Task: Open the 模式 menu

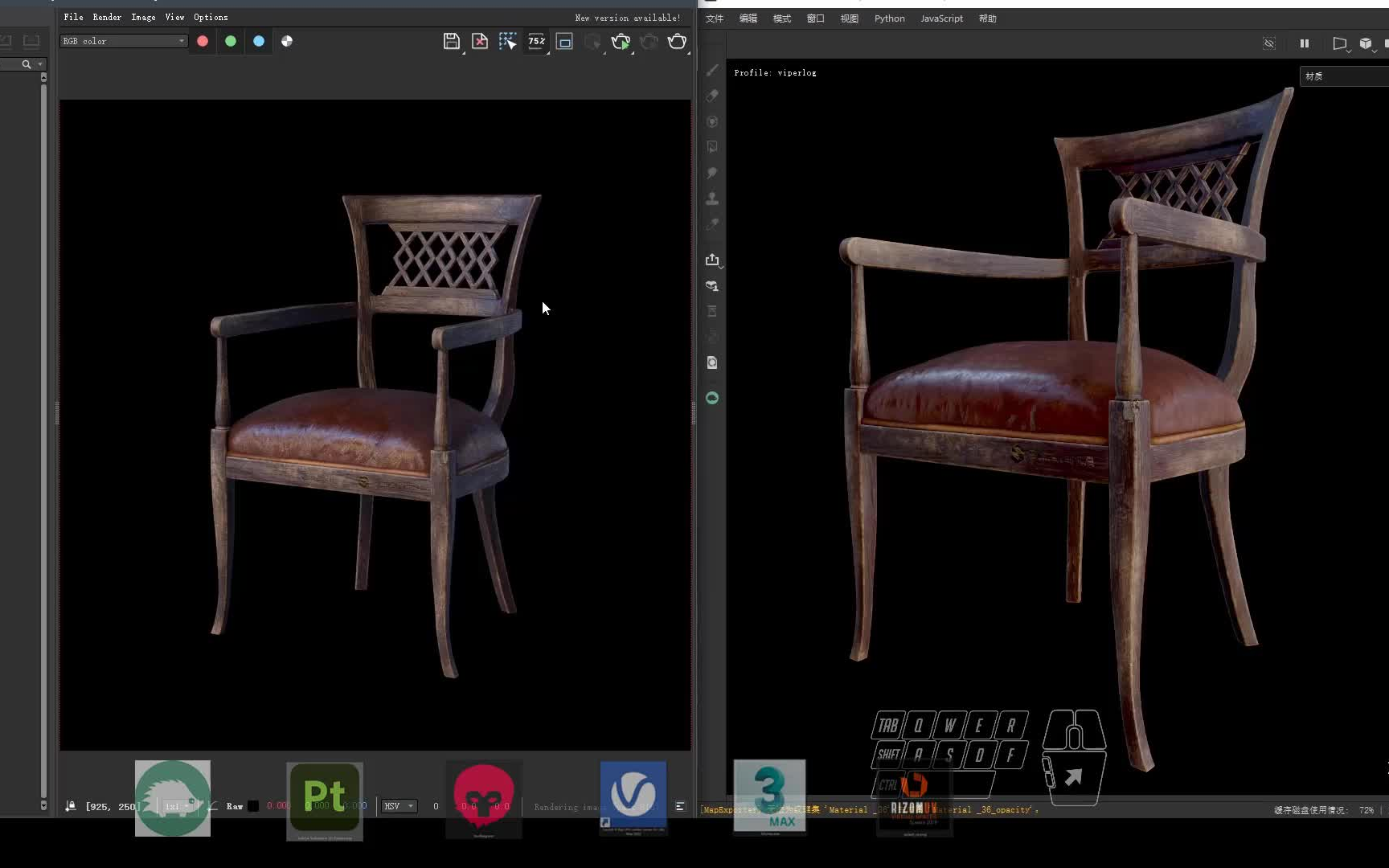Action: point(782,18)
